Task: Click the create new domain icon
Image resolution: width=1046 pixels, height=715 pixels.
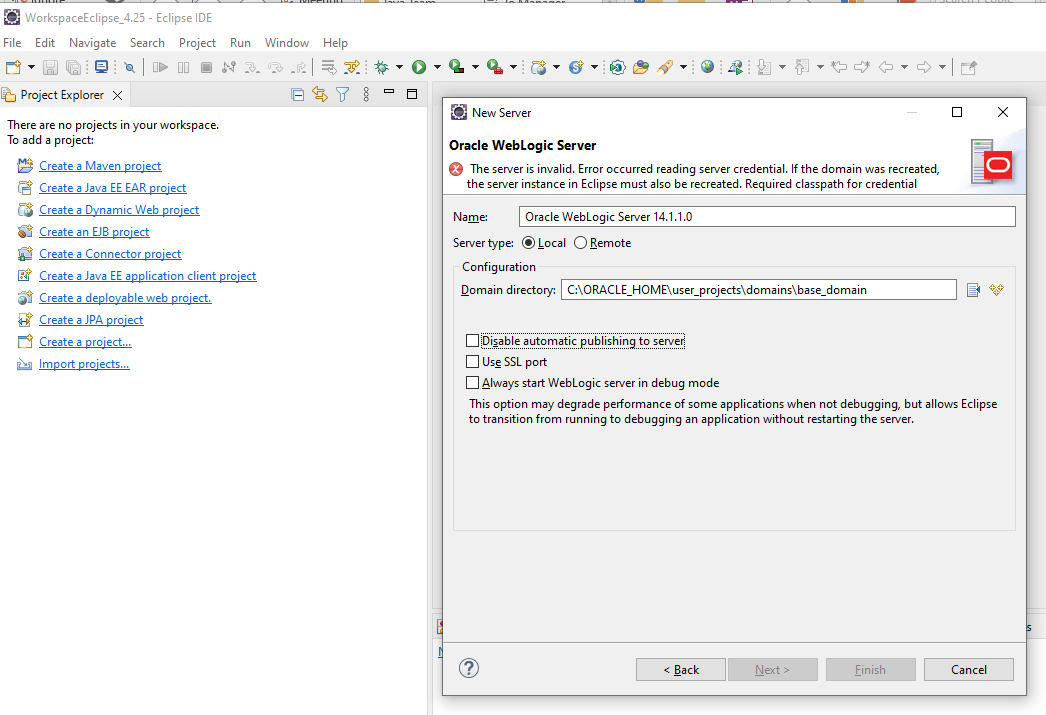Action: [x=997, y=289]
